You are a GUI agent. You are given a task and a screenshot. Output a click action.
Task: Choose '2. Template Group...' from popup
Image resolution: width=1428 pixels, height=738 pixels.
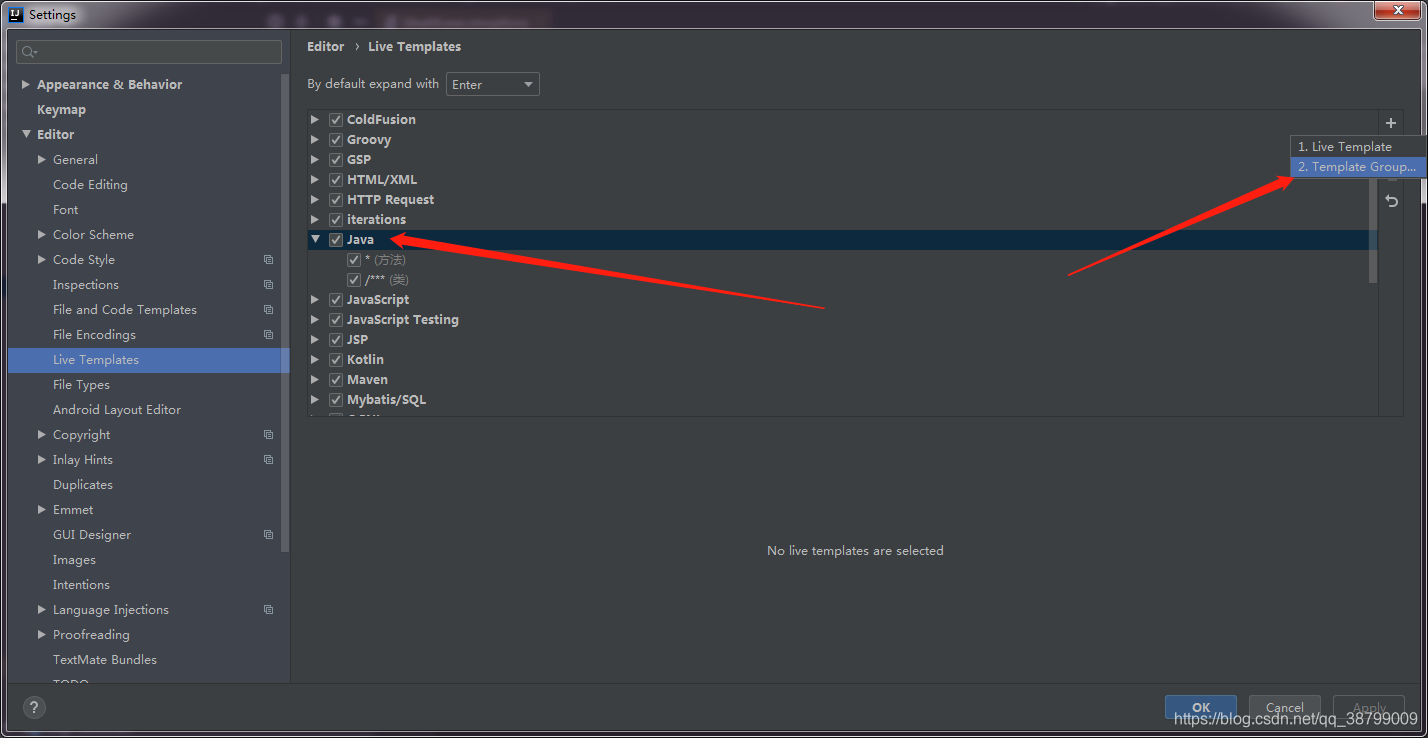(1358, 167)
